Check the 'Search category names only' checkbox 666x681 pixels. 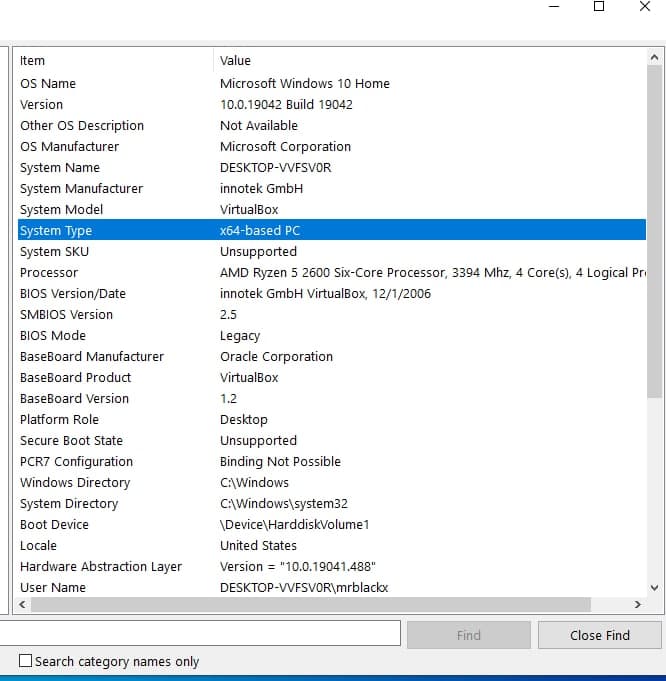(26, 661)
